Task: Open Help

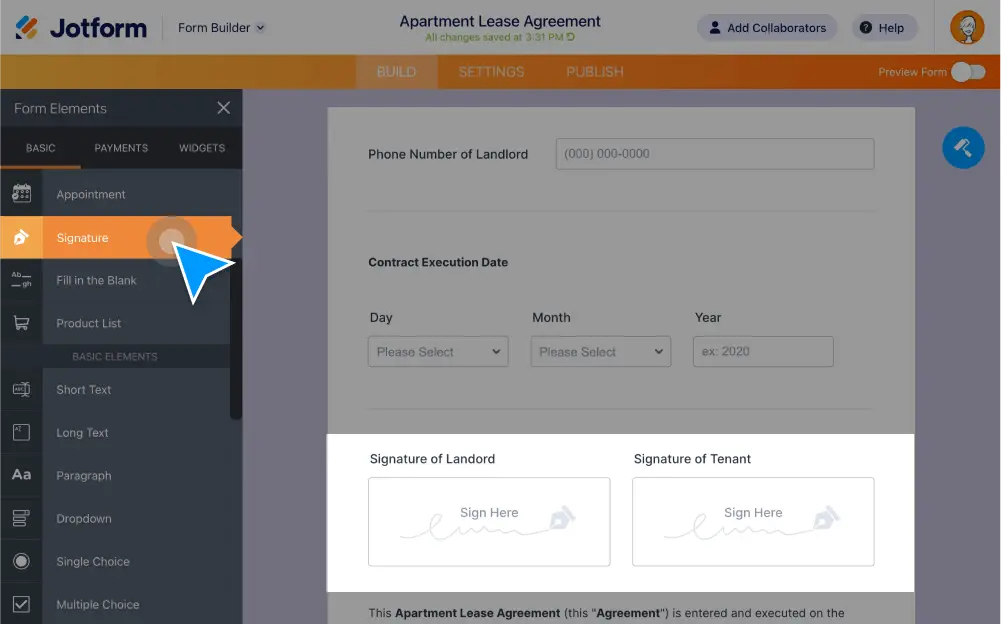Action: pyautogui.click(x=883, y=27)
